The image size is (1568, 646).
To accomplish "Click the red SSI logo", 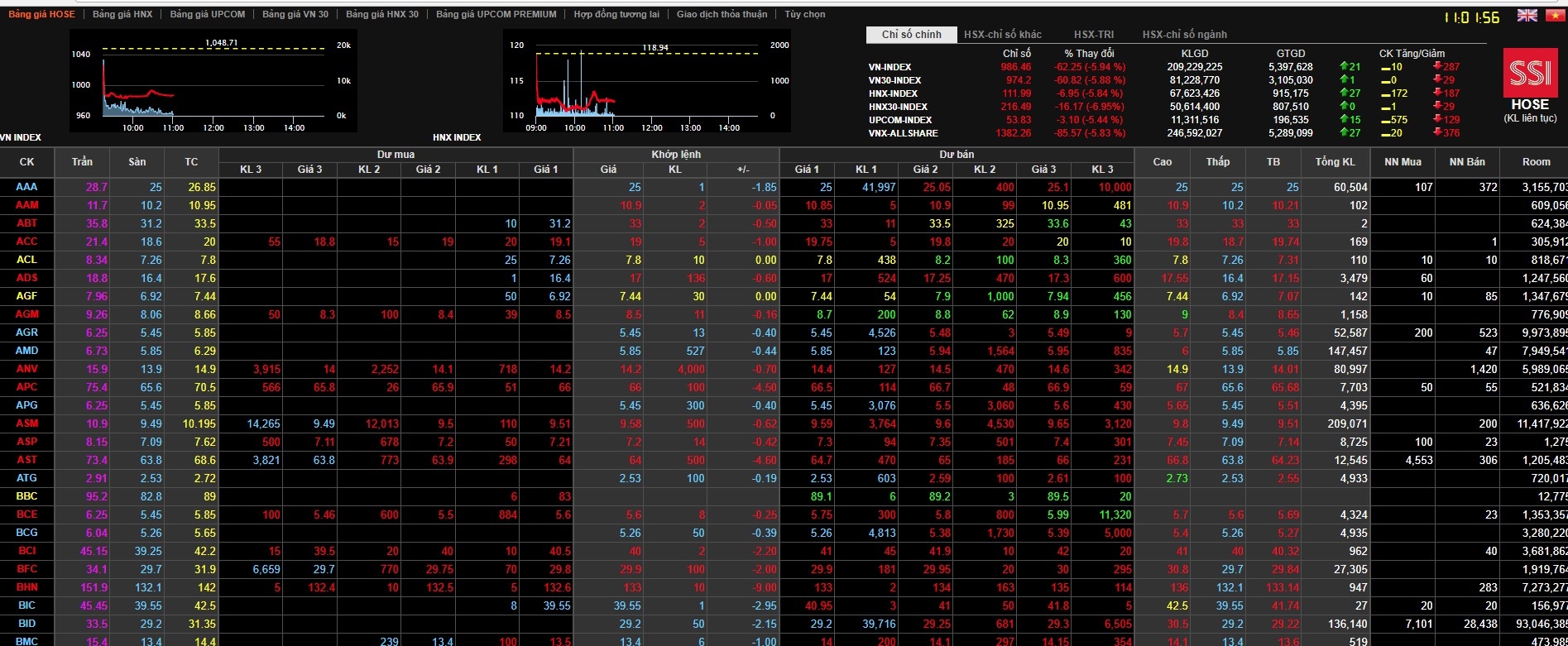I will point(1529,73).
